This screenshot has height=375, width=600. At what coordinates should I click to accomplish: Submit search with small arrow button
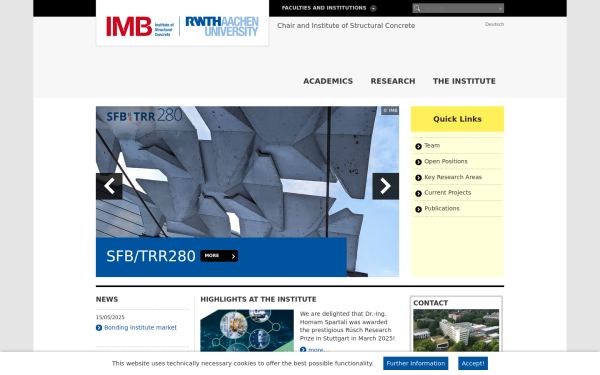500,8
